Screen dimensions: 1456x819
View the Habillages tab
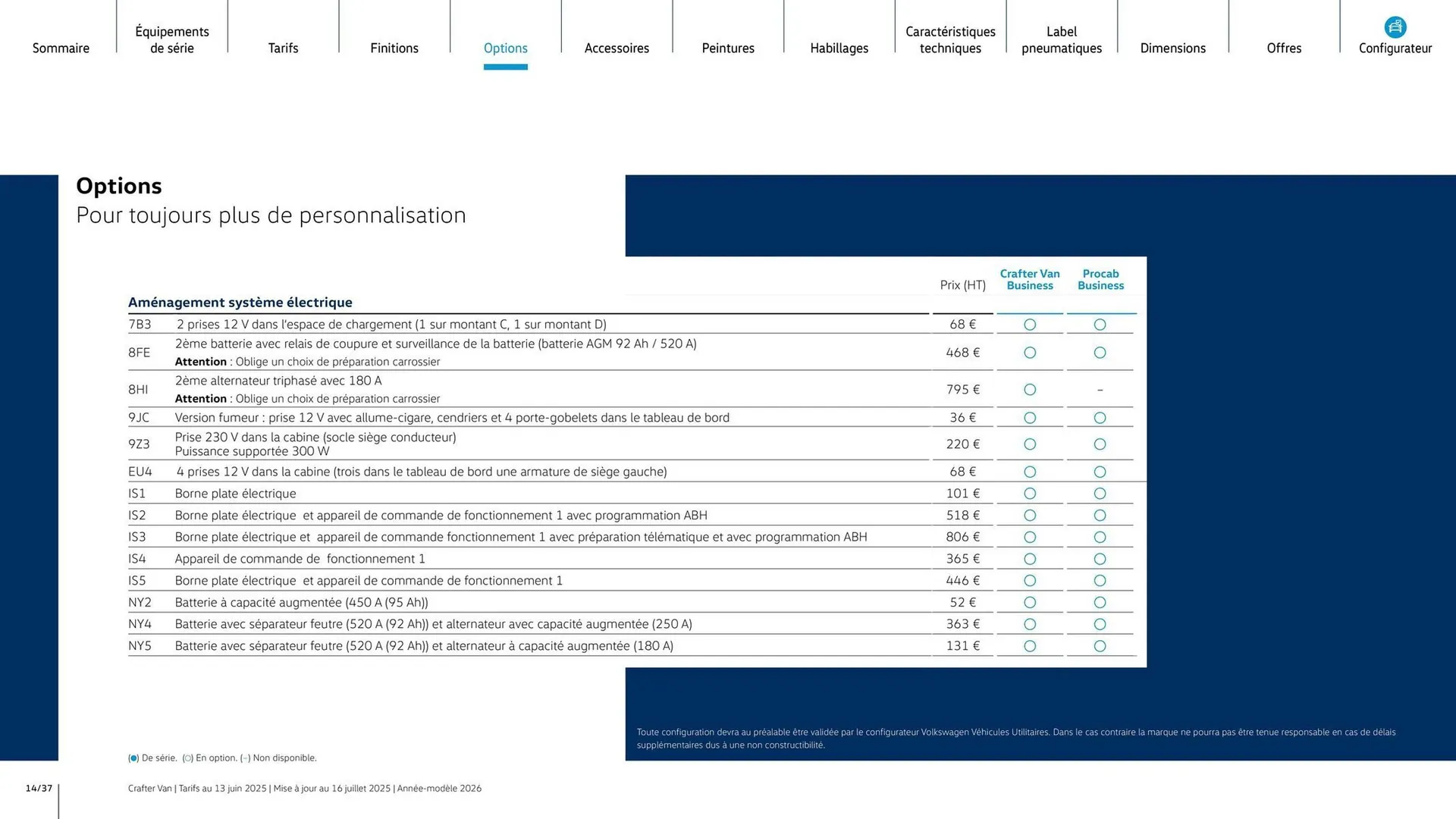(839, 48)
